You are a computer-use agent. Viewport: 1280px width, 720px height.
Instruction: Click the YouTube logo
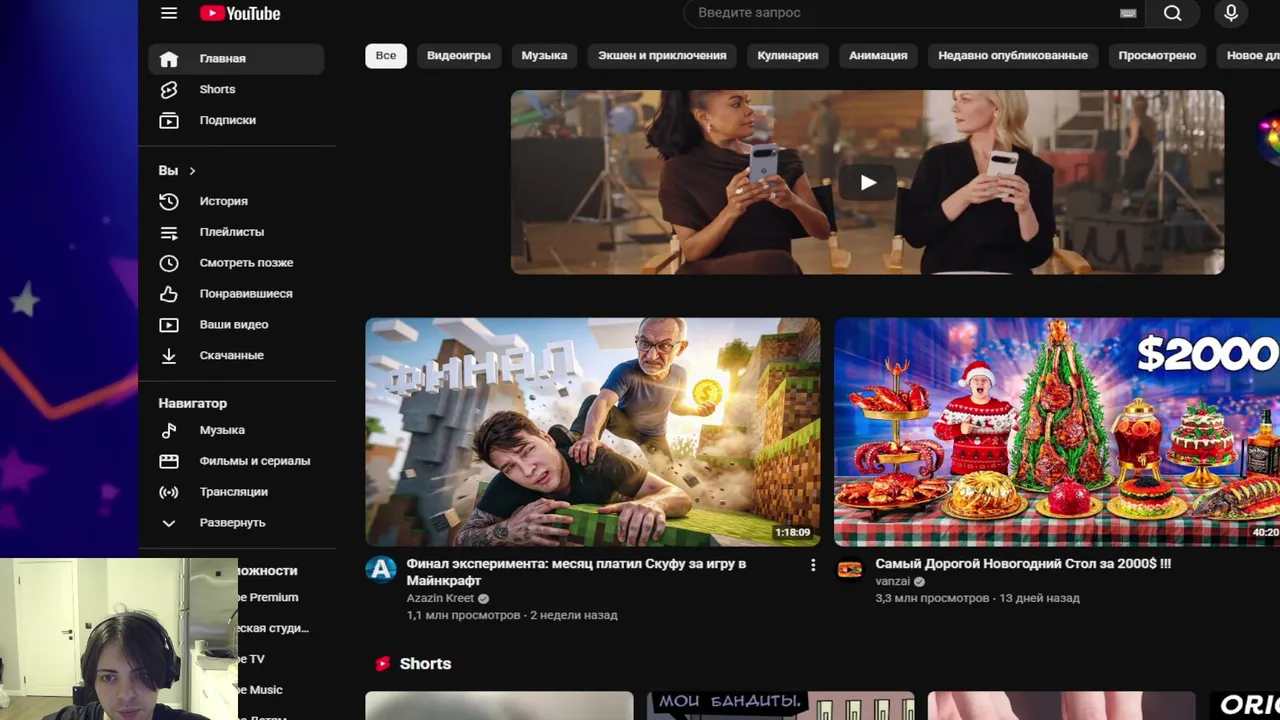point(240,13)
